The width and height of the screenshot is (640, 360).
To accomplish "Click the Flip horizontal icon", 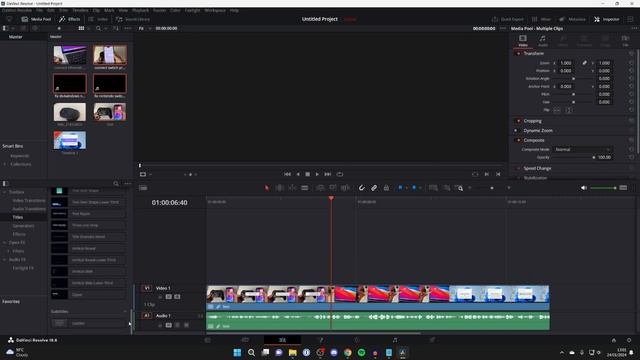I will point(557,110).
